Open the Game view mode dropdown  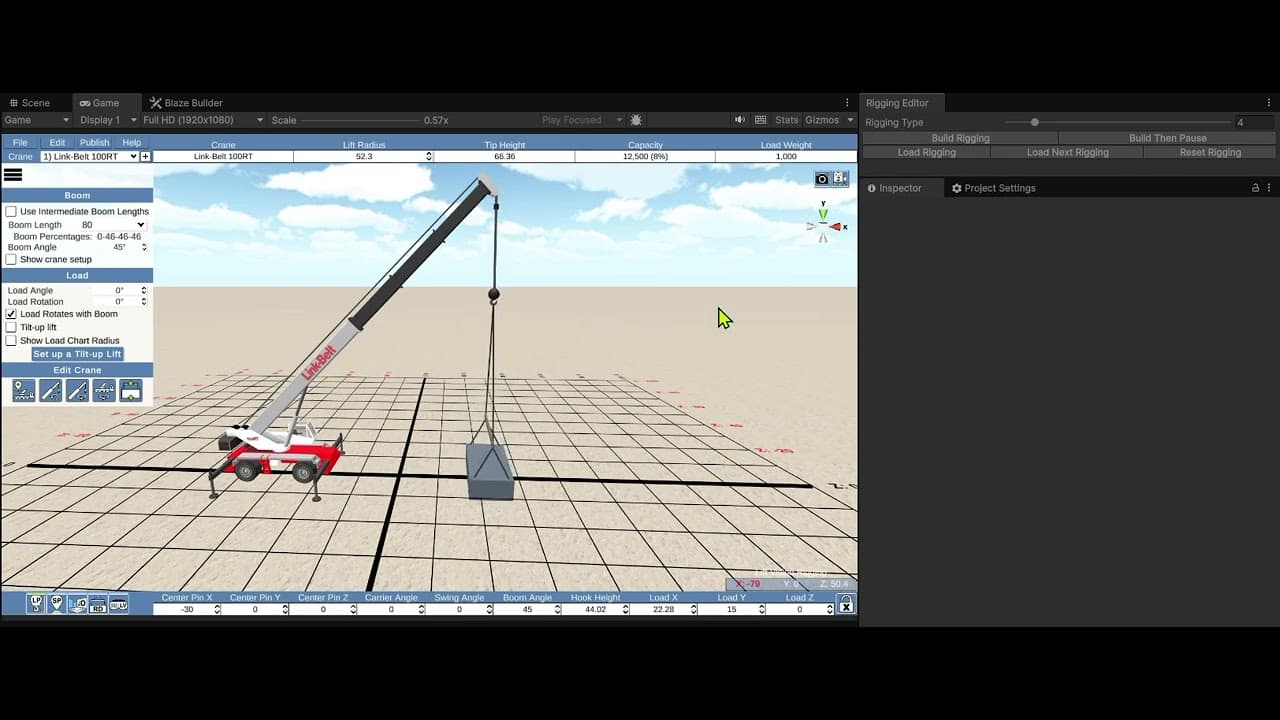coord(37,120)
